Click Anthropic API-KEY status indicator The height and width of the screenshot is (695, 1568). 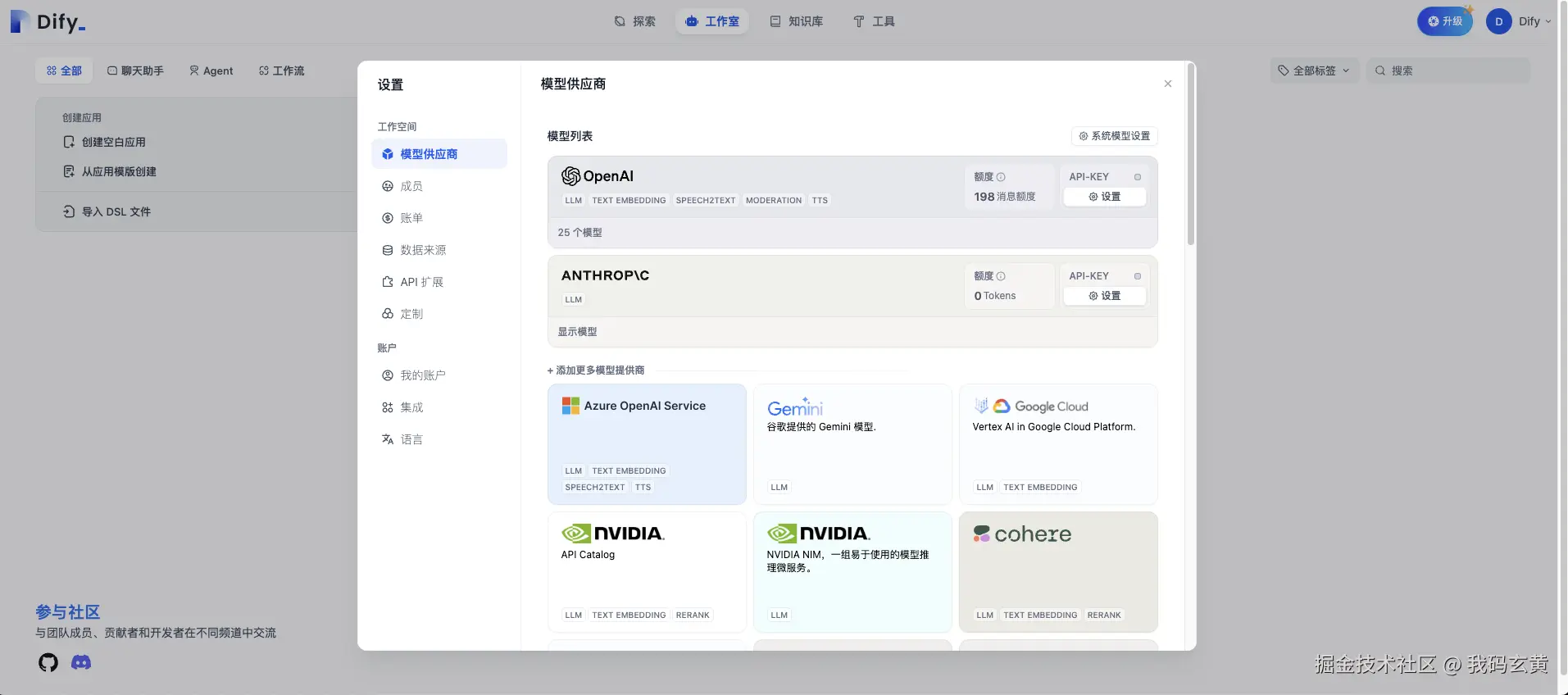[1137, 276]
